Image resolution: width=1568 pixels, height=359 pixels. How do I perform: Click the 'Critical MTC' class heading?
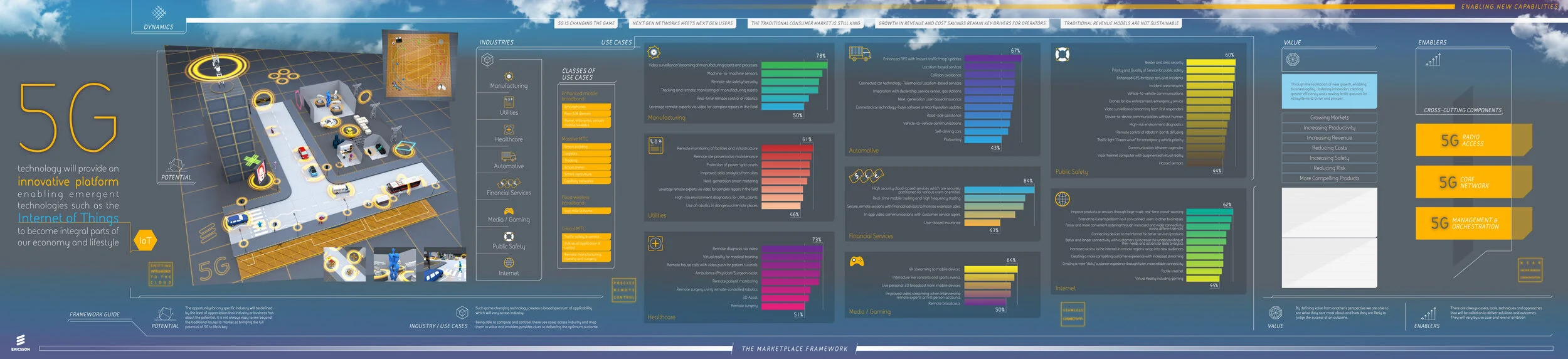[x=573, y=228]
